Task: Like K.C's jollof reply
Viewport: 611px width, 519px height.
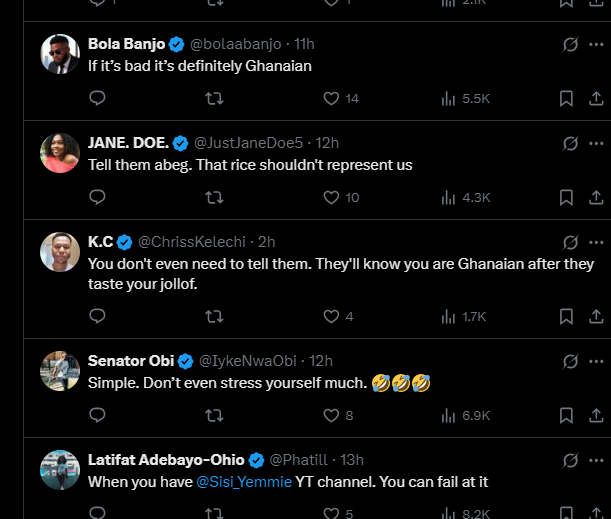Action: pyautogui.click(x=332, y=317)
